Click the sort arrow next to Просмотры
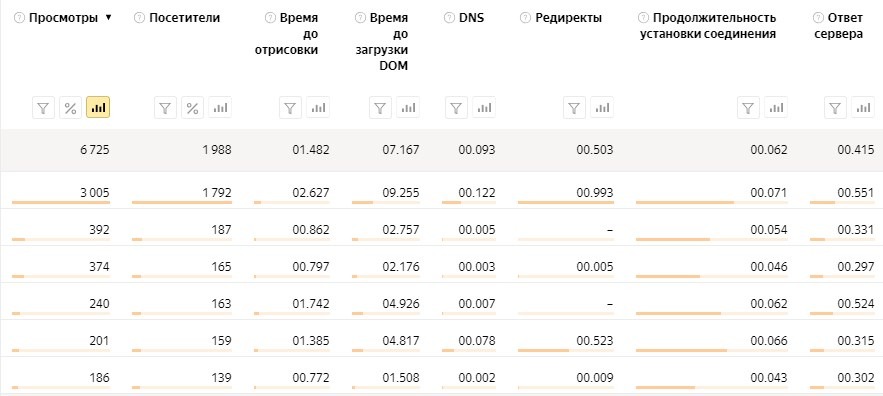The image size is (883, 396). coord(109,17)
